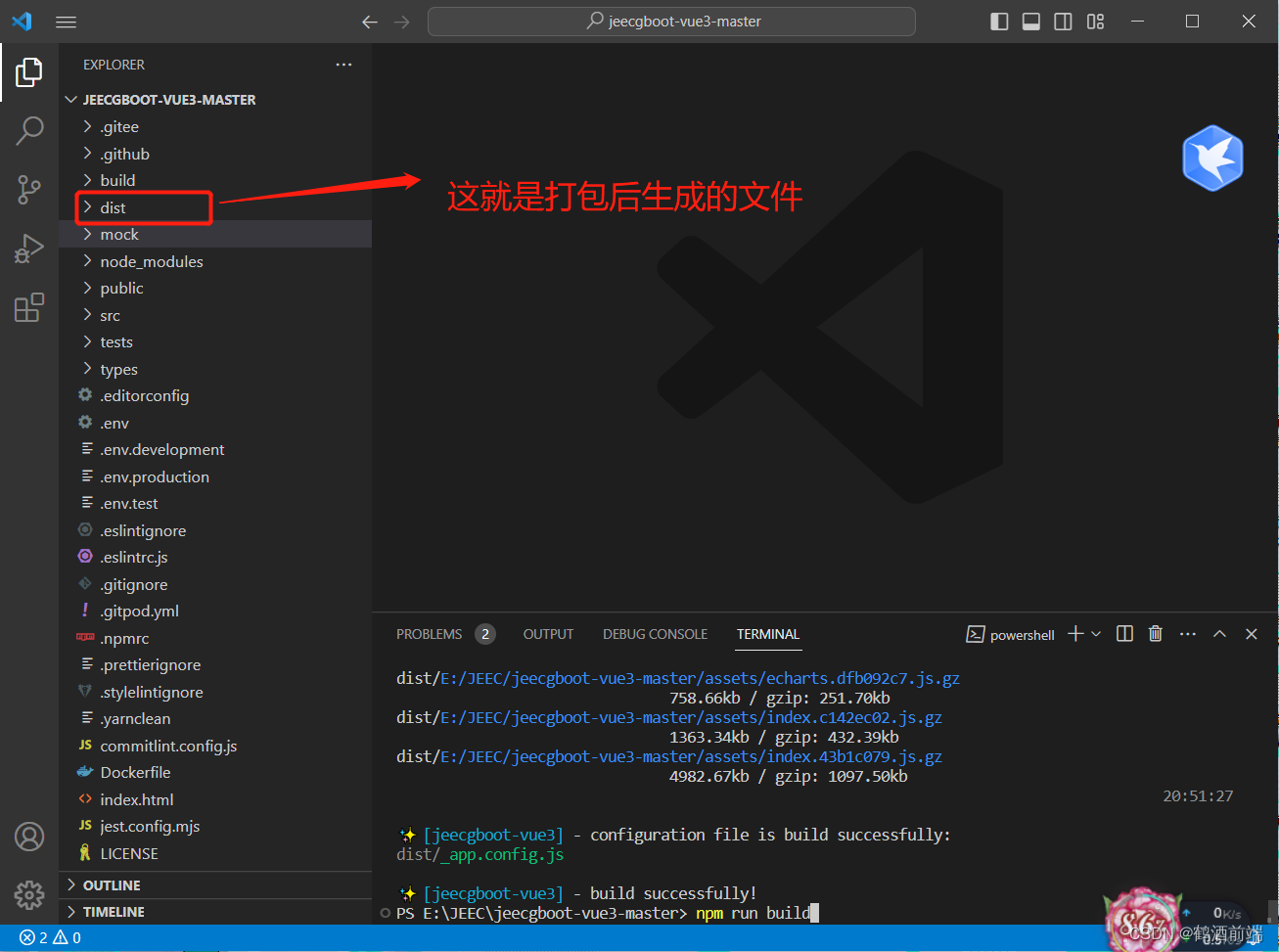Click the command center search box

671,22
